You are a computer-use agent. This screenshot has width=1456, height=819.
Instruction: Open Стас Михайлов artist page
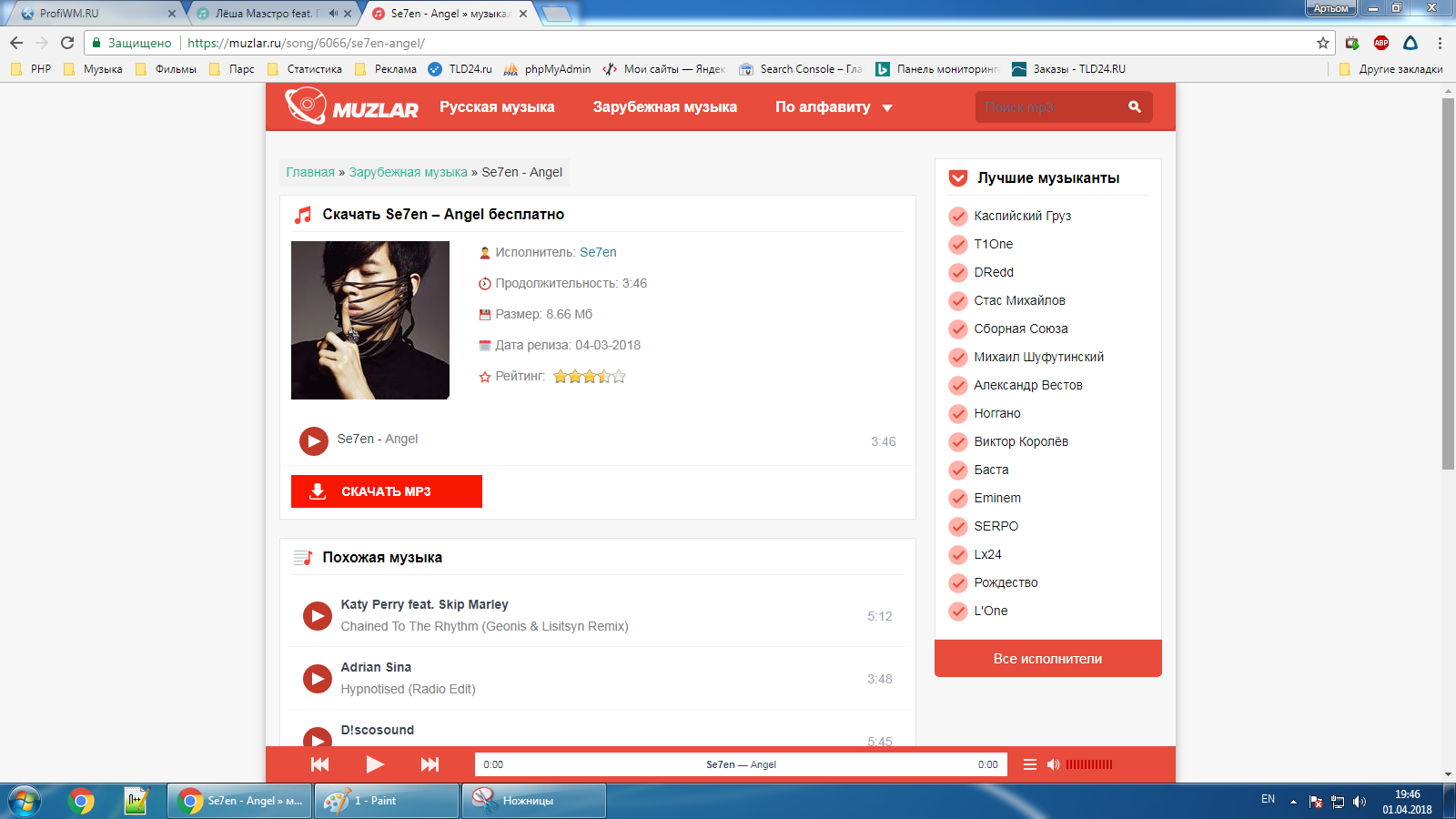pos(1019,300)
